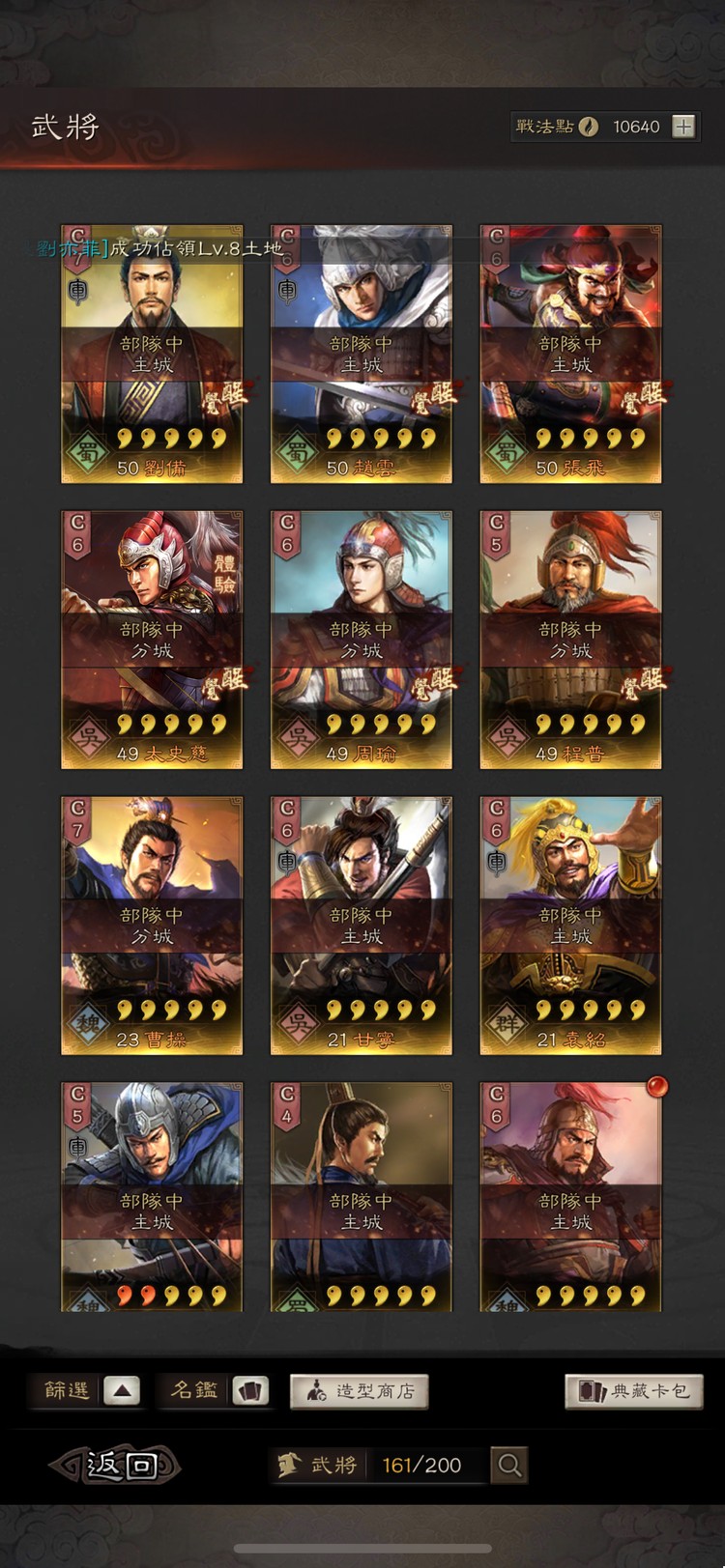Viewport: 725px width, 1568px height.
Task: Click the 武將 161/200 count field
Action: pos(380,1465)
